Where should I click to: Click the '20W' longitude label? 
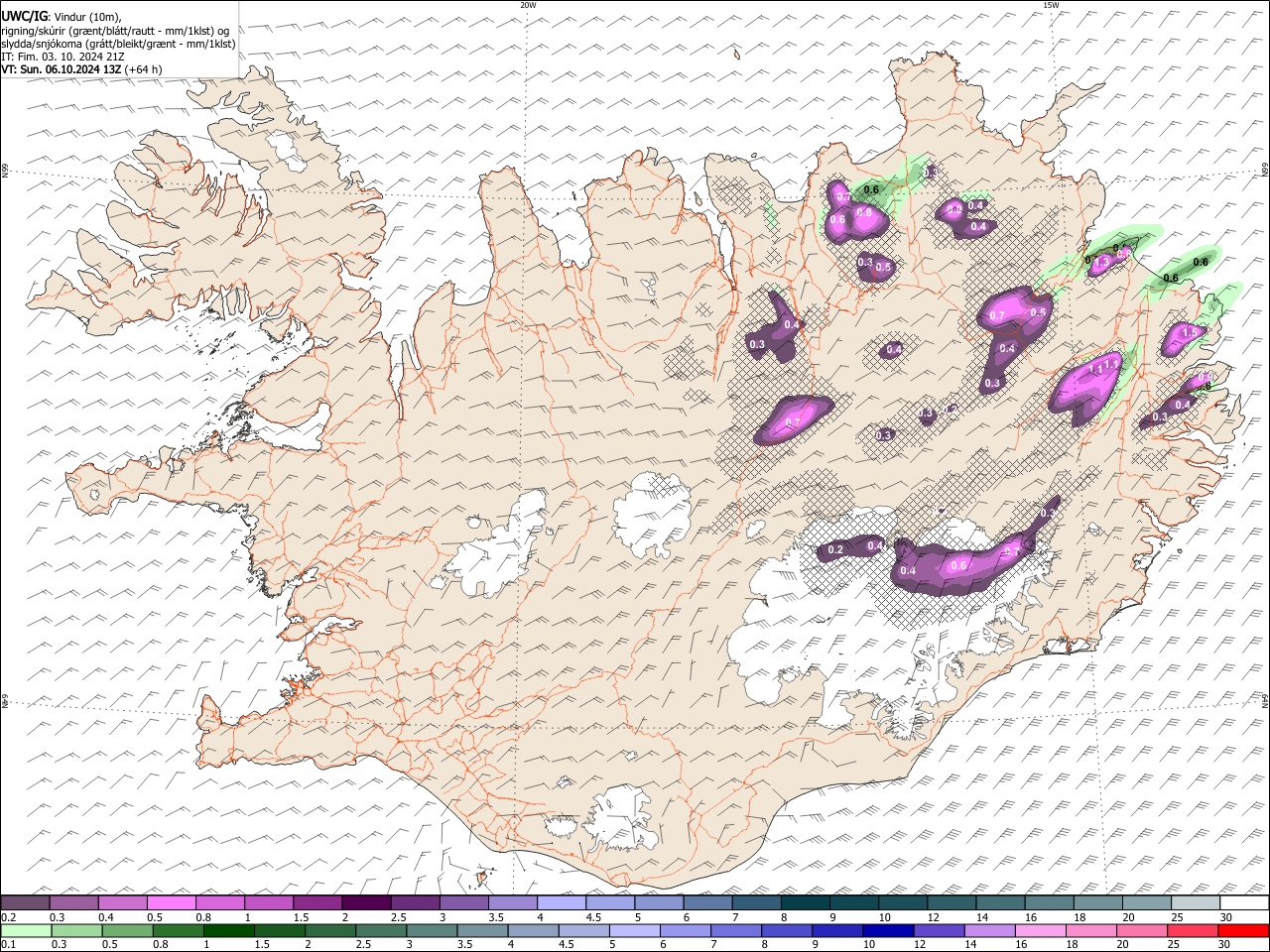[x=528, y=5]
